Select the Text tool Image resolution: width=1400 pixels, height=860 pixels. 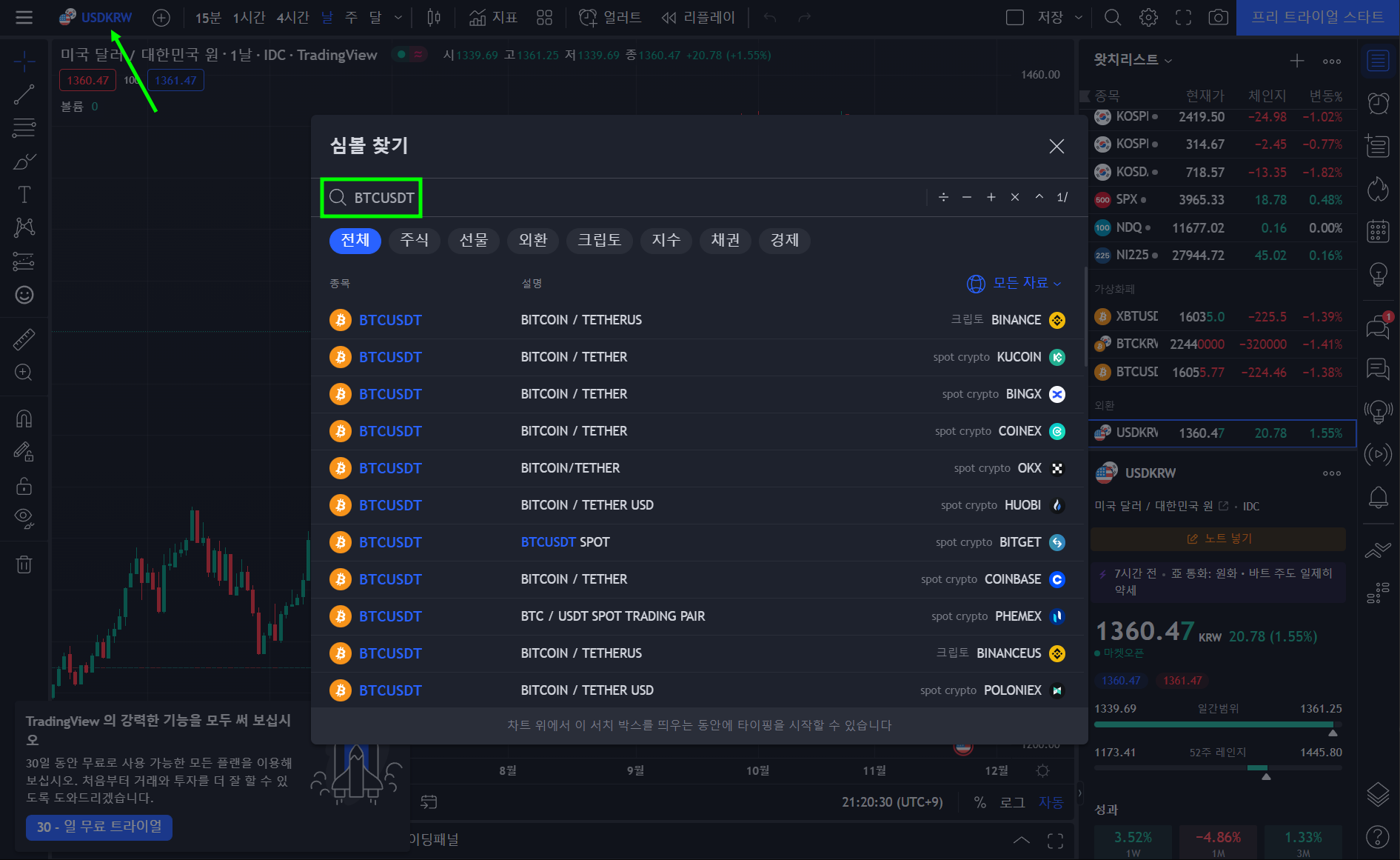click(x=24, y=195)
